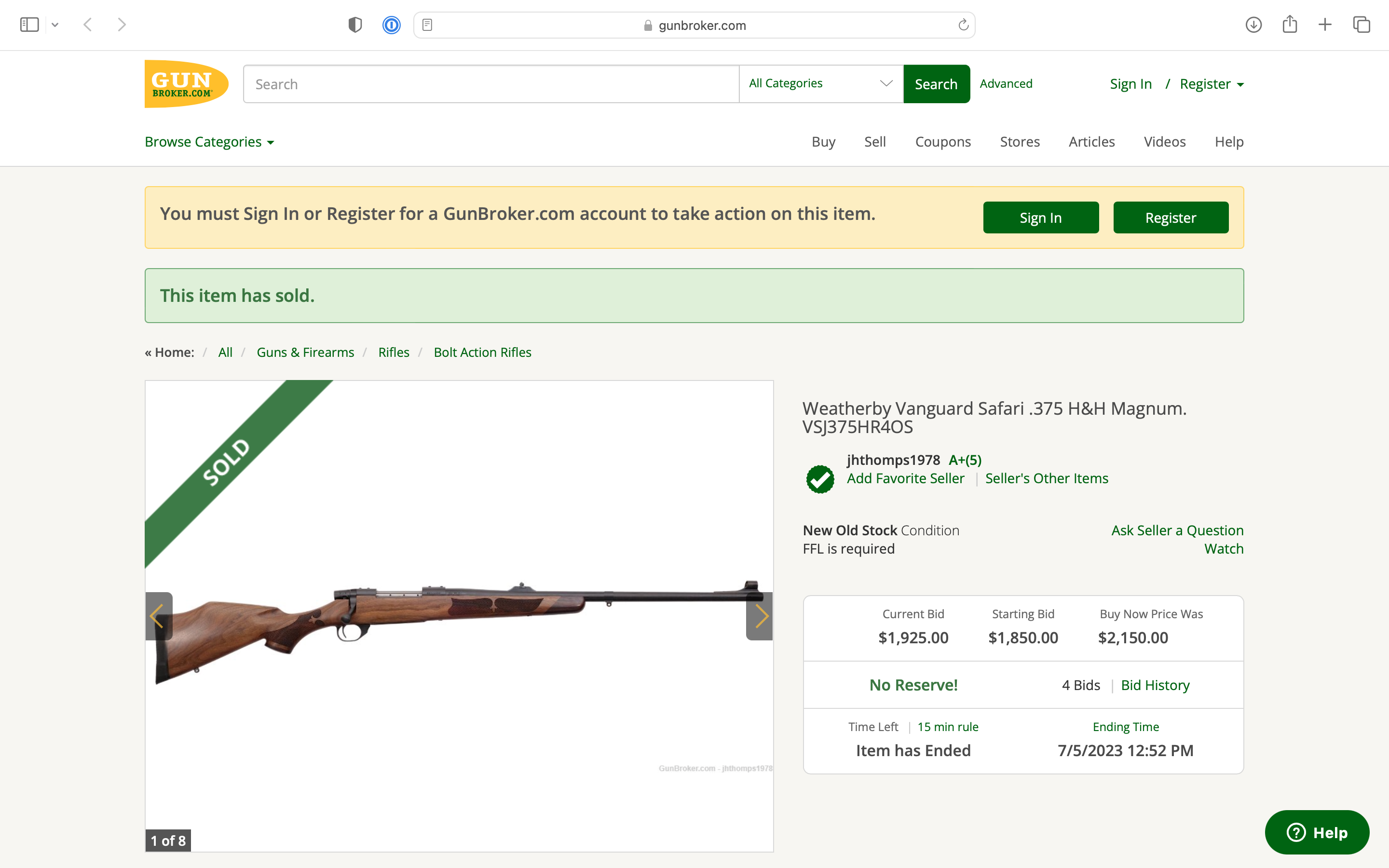
Task: Reload the page
Action: pos(963,25)
